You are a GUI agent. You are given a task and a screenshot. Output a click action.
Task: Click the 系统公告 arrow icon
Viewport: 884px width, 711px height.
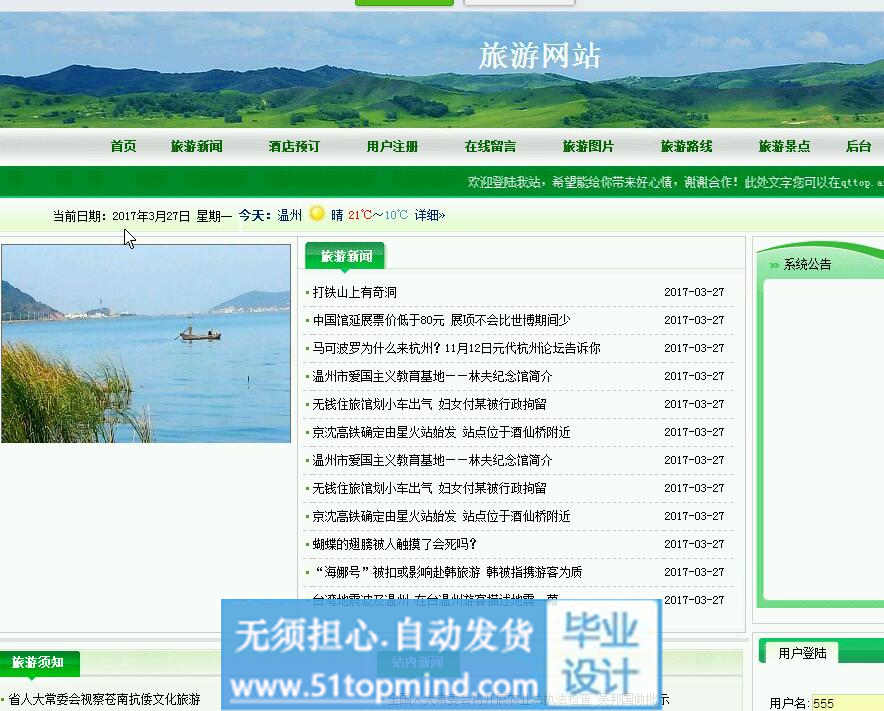coord(774,264)
